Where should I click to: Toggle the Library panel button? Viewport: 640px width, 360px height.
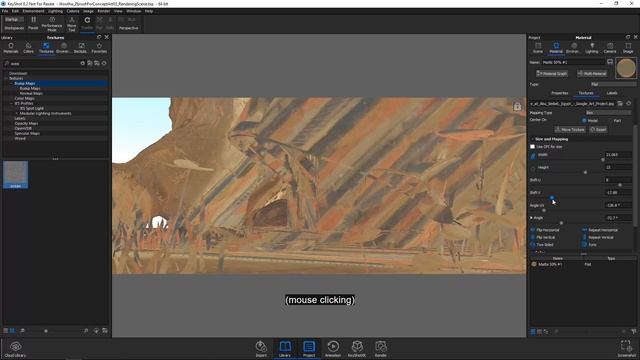click(x=285, y=349)
